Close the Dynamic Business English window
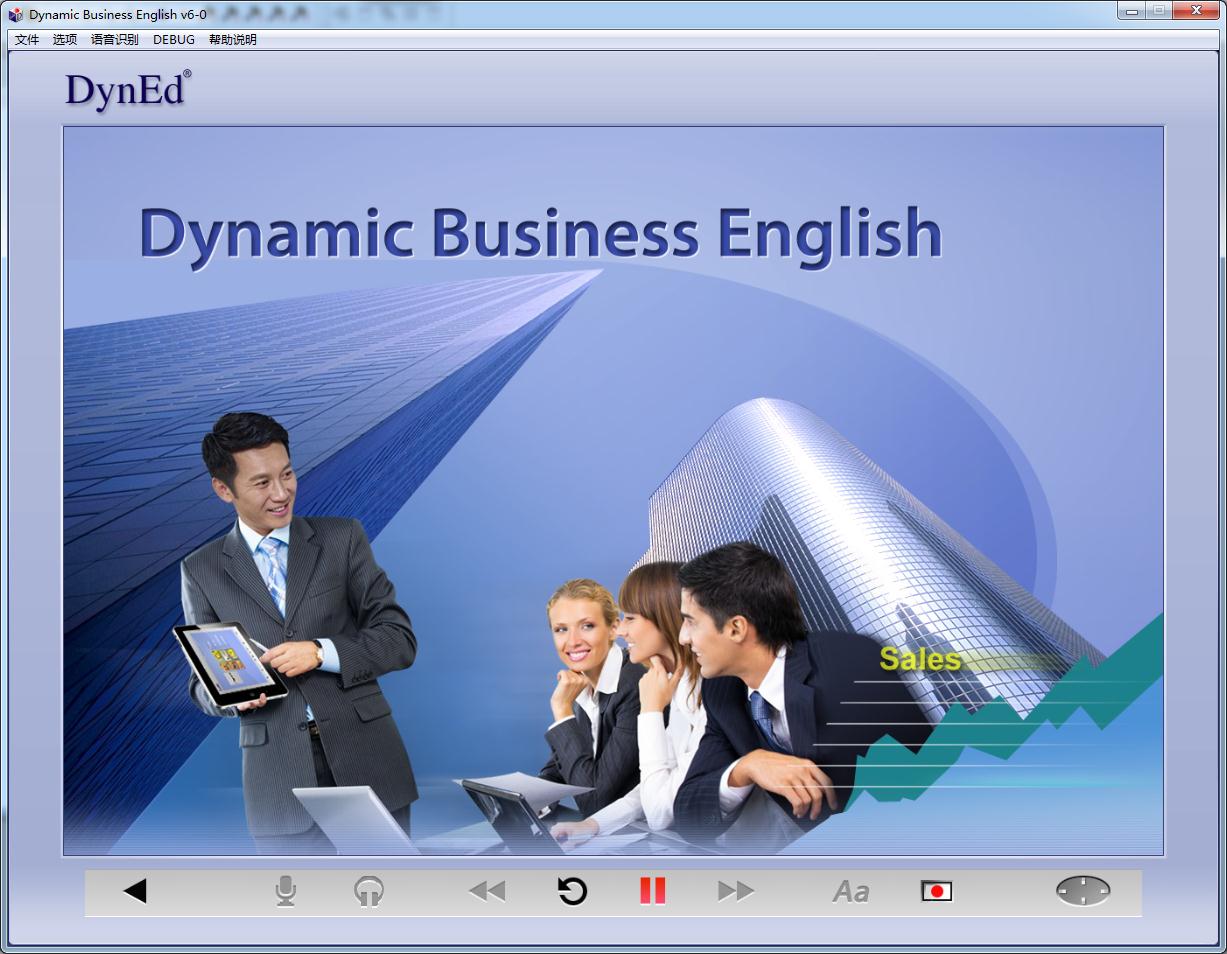The image size is (1227, 954). pyautogui.click(x=1195, y=11)
